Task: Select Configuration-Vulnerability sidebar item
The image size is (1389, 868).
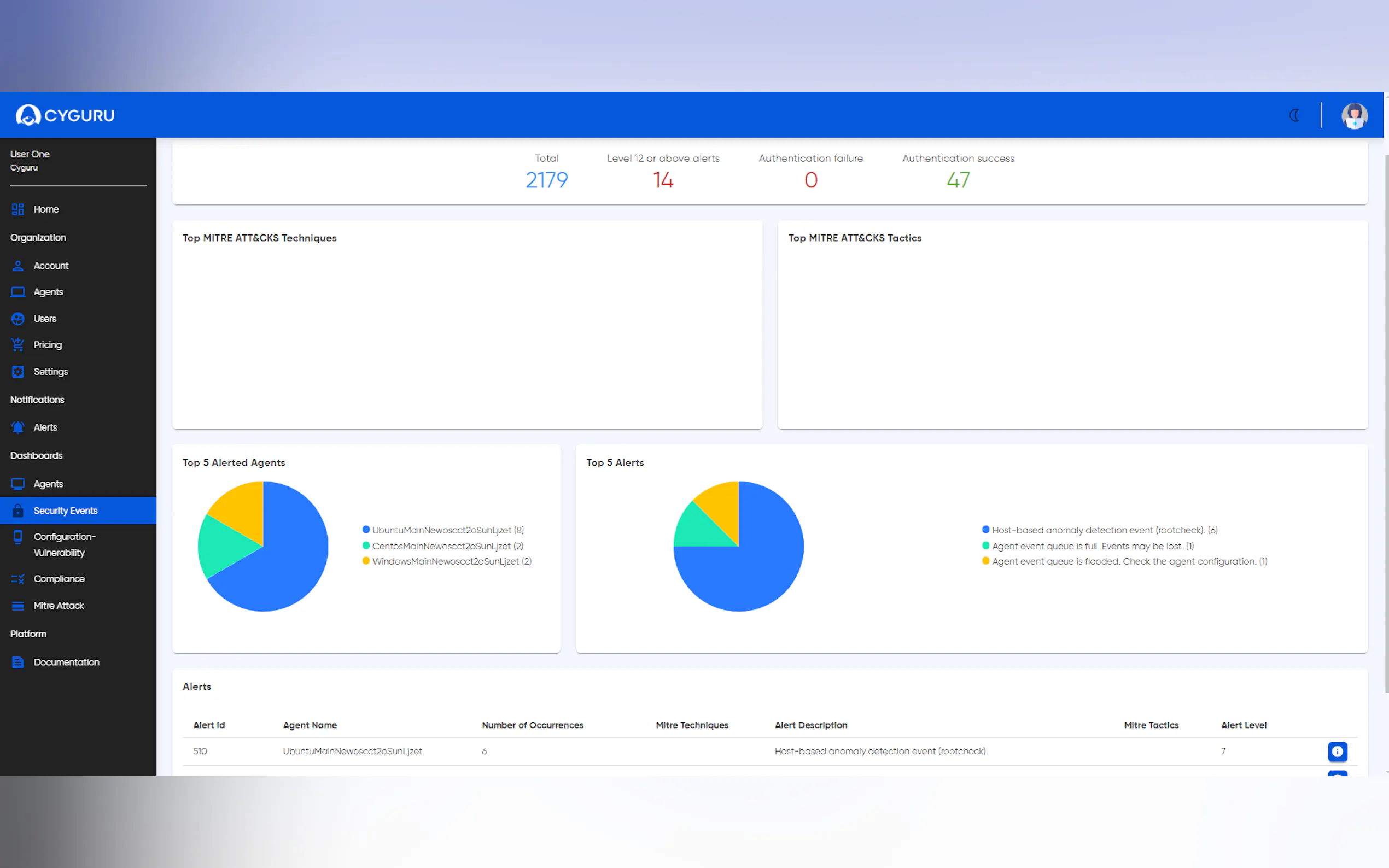Action: click(x=65, y=545)
